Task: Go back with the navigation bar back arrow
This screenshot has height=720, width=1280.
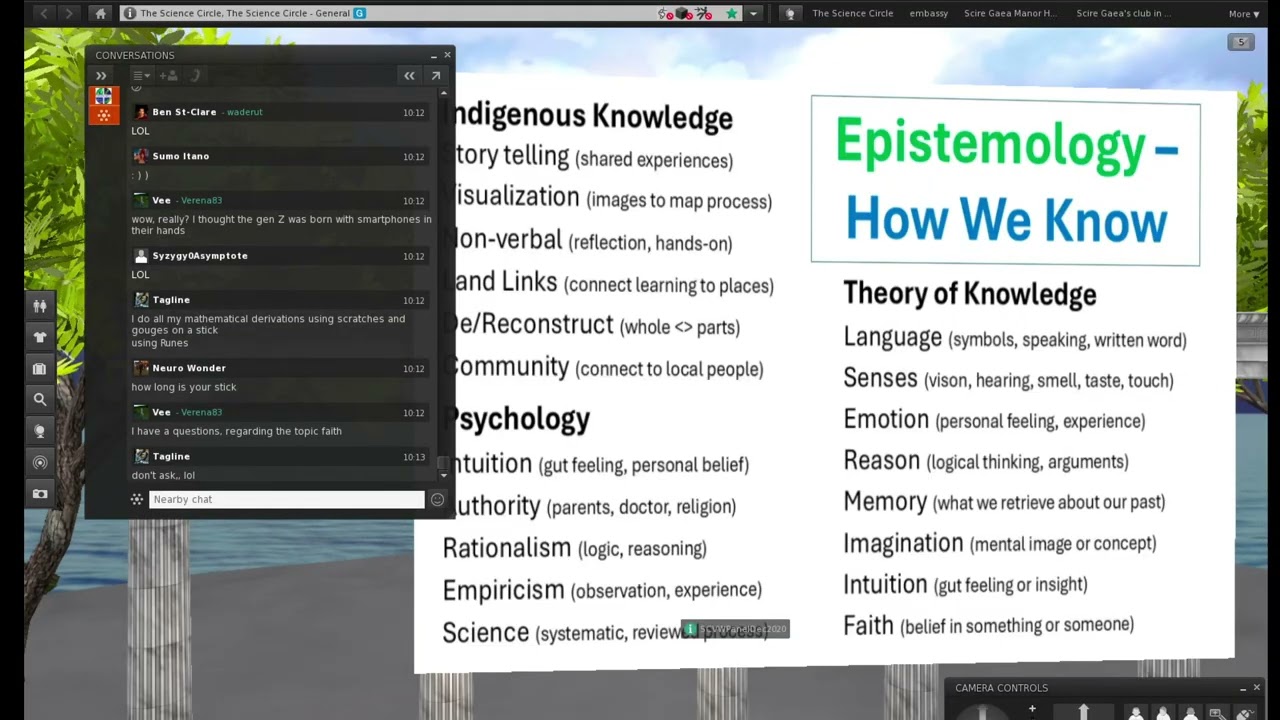Action: pyautogui.click(x=44, y=13)
